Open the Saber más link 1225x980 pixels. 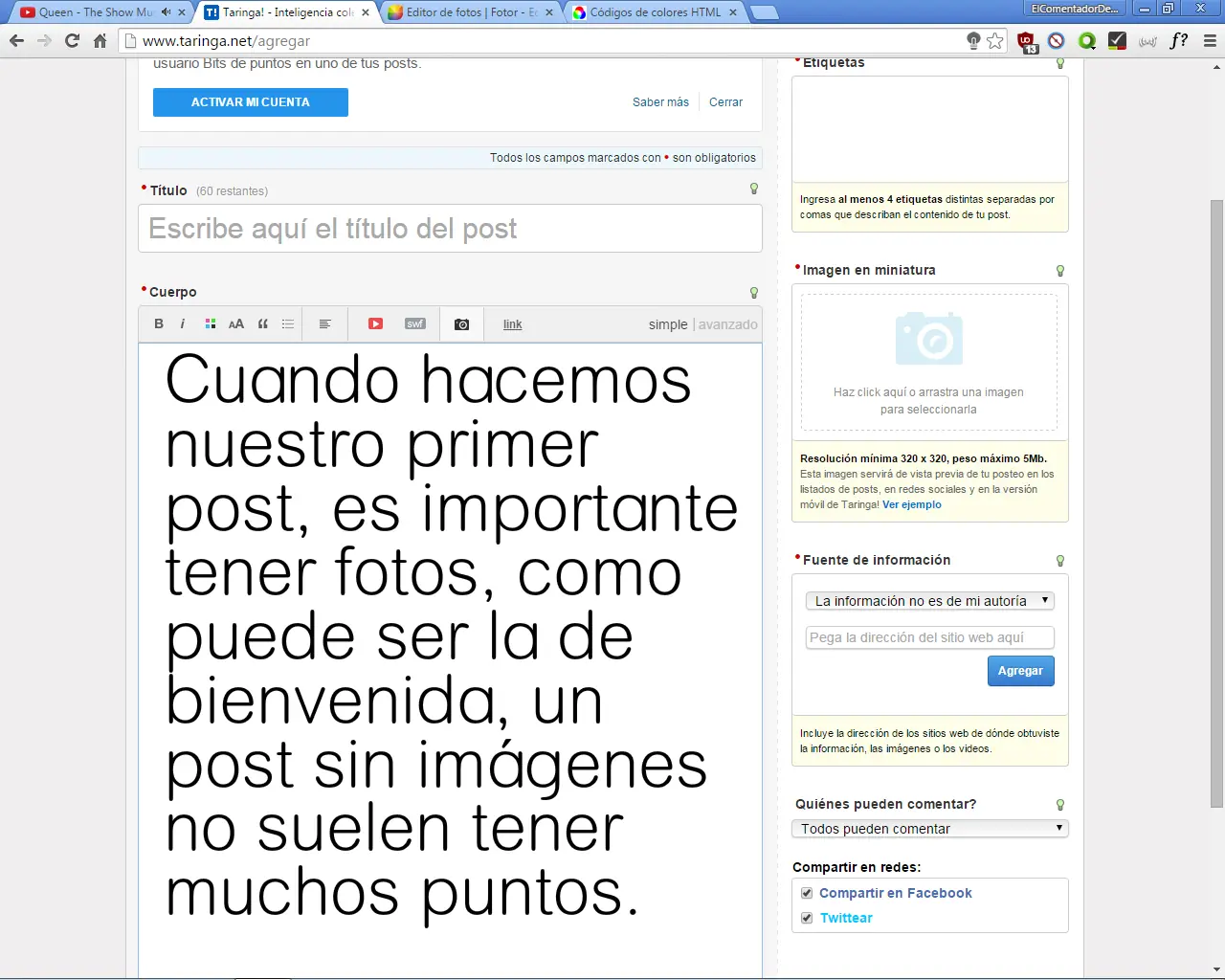pyautogui.click(x=660, y=102)
